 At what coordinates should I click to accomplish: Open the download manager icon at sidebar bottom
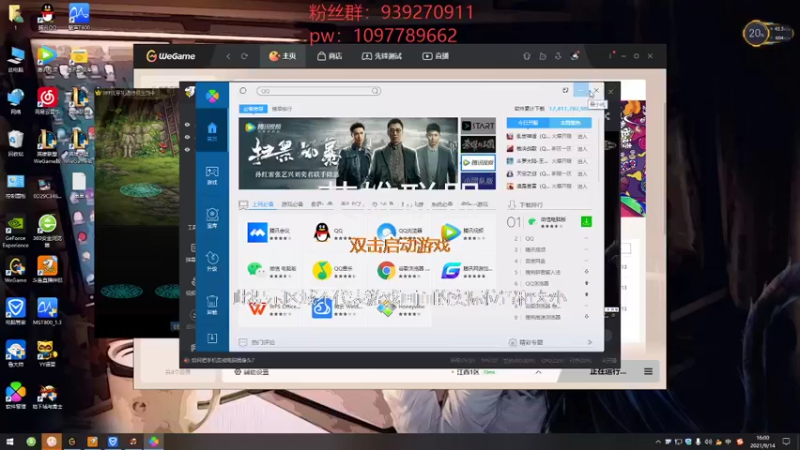click(212, 338)
